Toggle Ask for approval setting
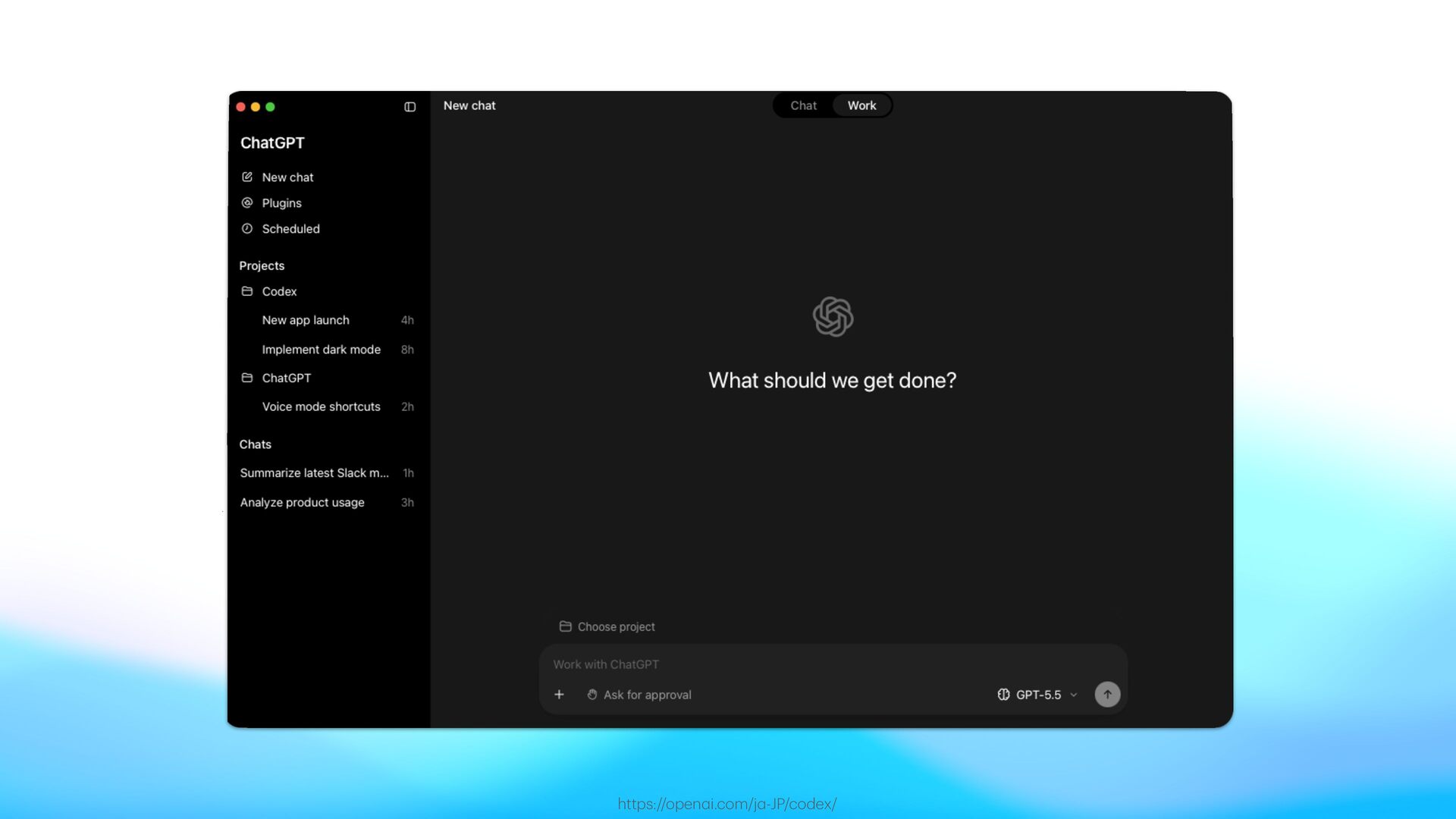 [x=639, y=695]
